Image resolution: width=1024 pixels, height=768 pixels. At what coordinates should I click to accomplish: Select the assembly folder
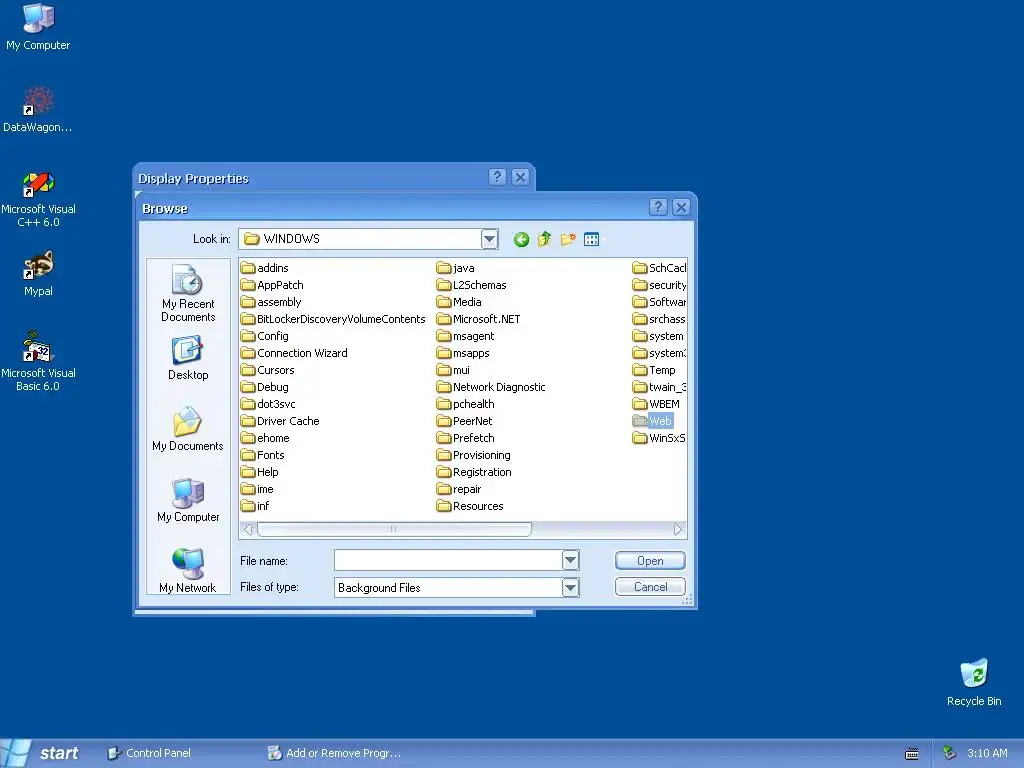click(271, 302)
